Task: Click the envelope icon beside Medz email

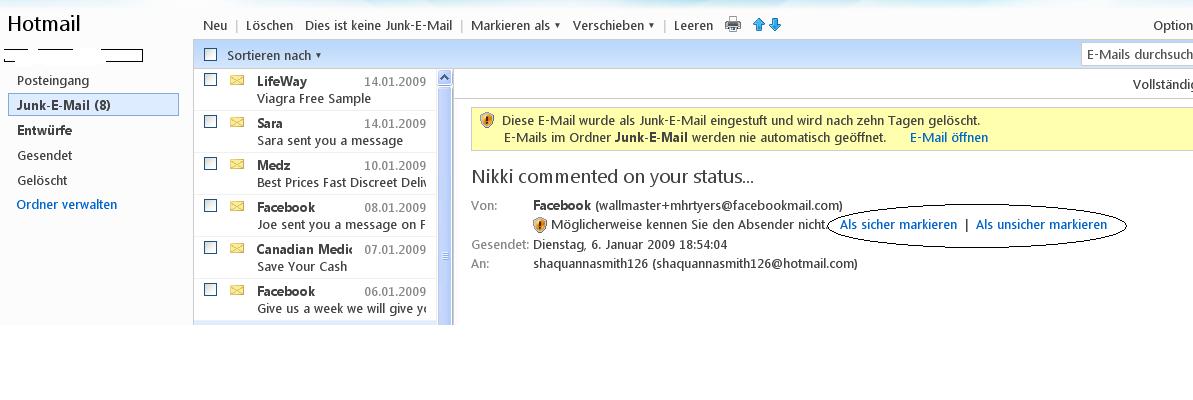Action: tap(237, 164)
